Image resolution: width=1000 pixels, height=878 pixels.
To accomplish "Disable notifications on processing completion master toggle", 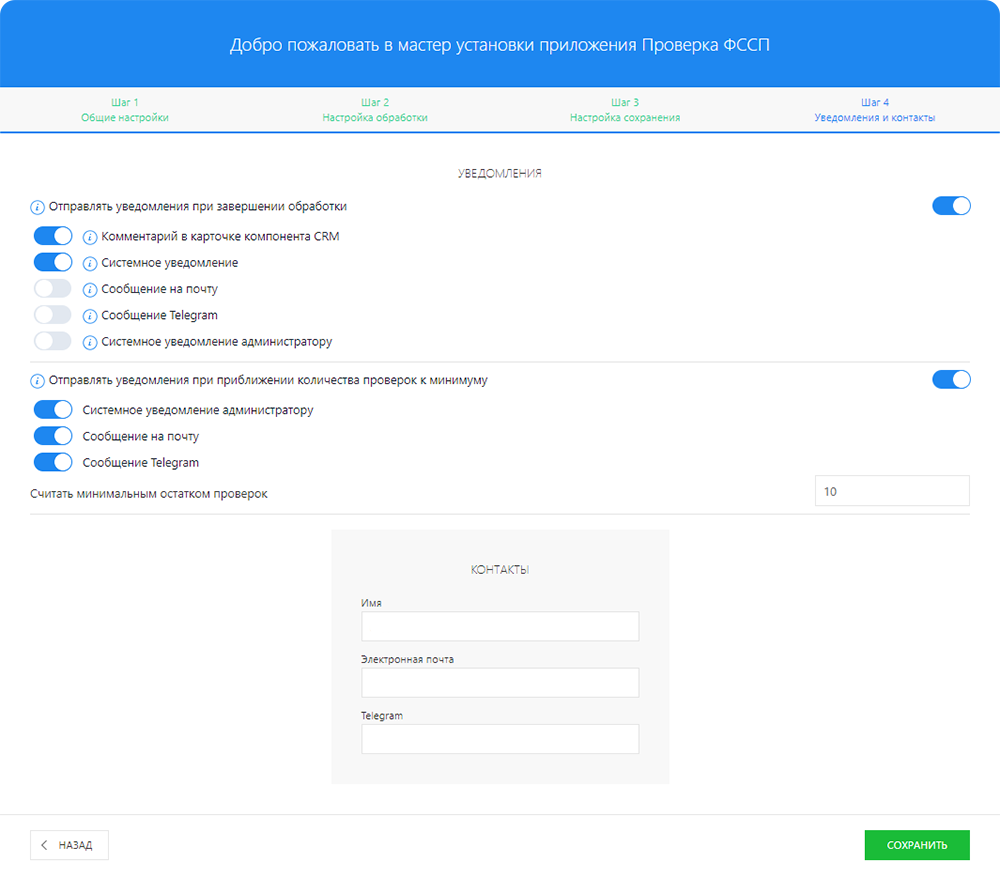I will (951, 206).
